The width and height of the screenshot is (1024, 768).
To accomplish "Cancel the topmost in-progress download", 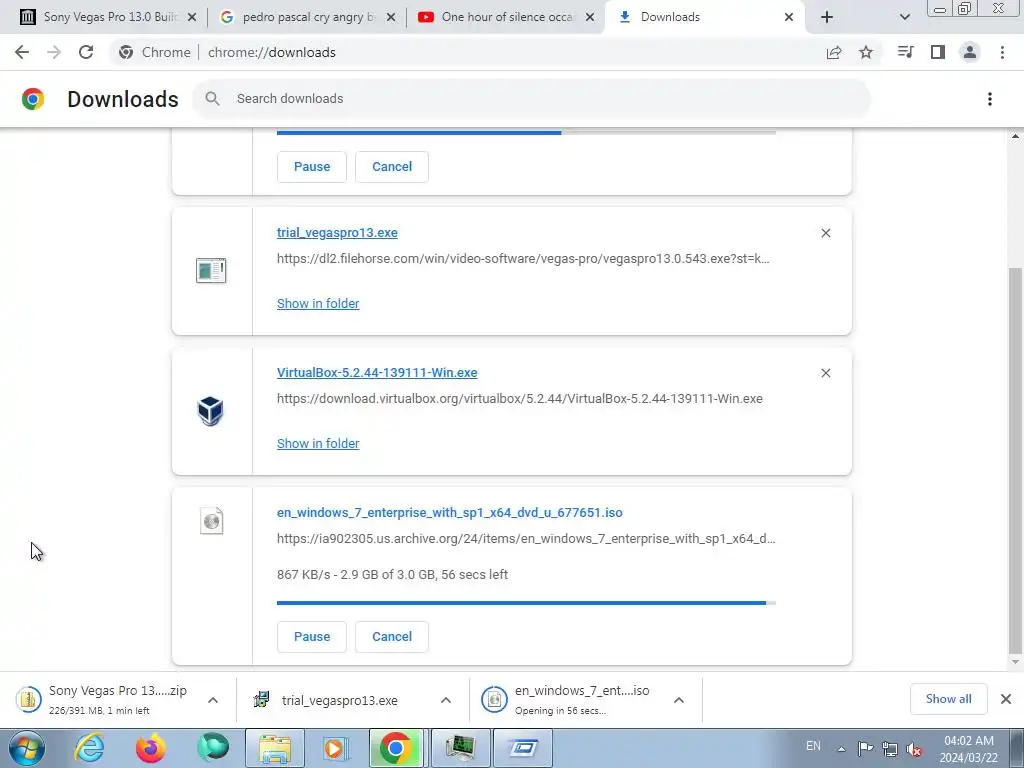I will point(392,167).
